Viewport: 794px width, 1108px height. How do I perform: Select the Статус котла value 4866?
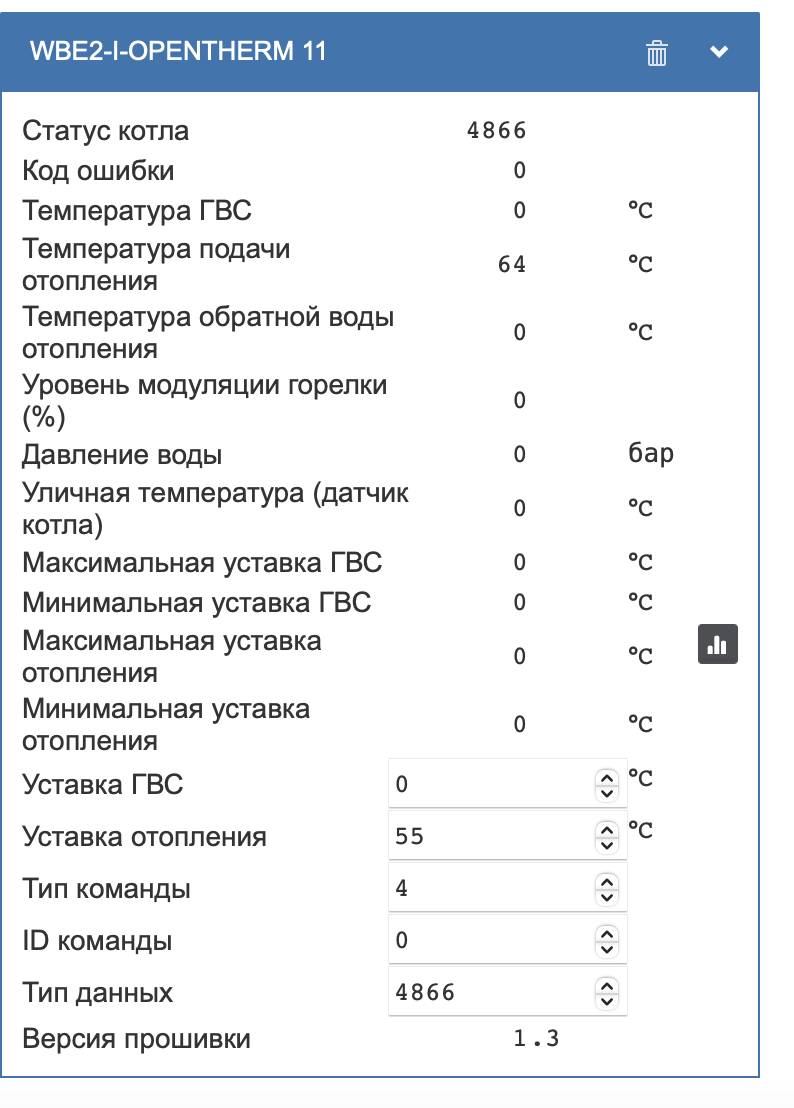pos(497,131)
